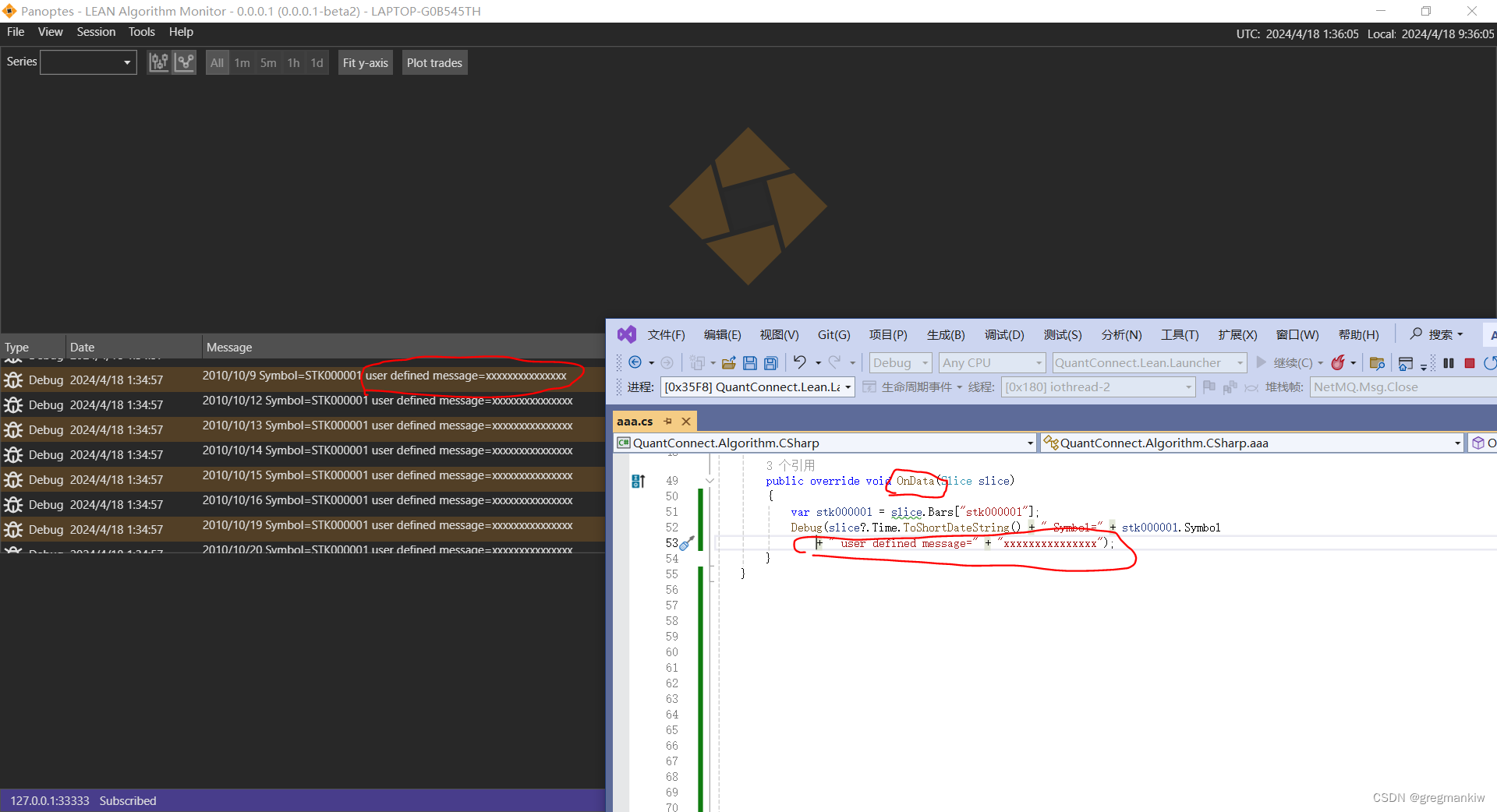Select the 2010/10/12 debug log row
Screen dimensions: 1497x812
[303, 404]
